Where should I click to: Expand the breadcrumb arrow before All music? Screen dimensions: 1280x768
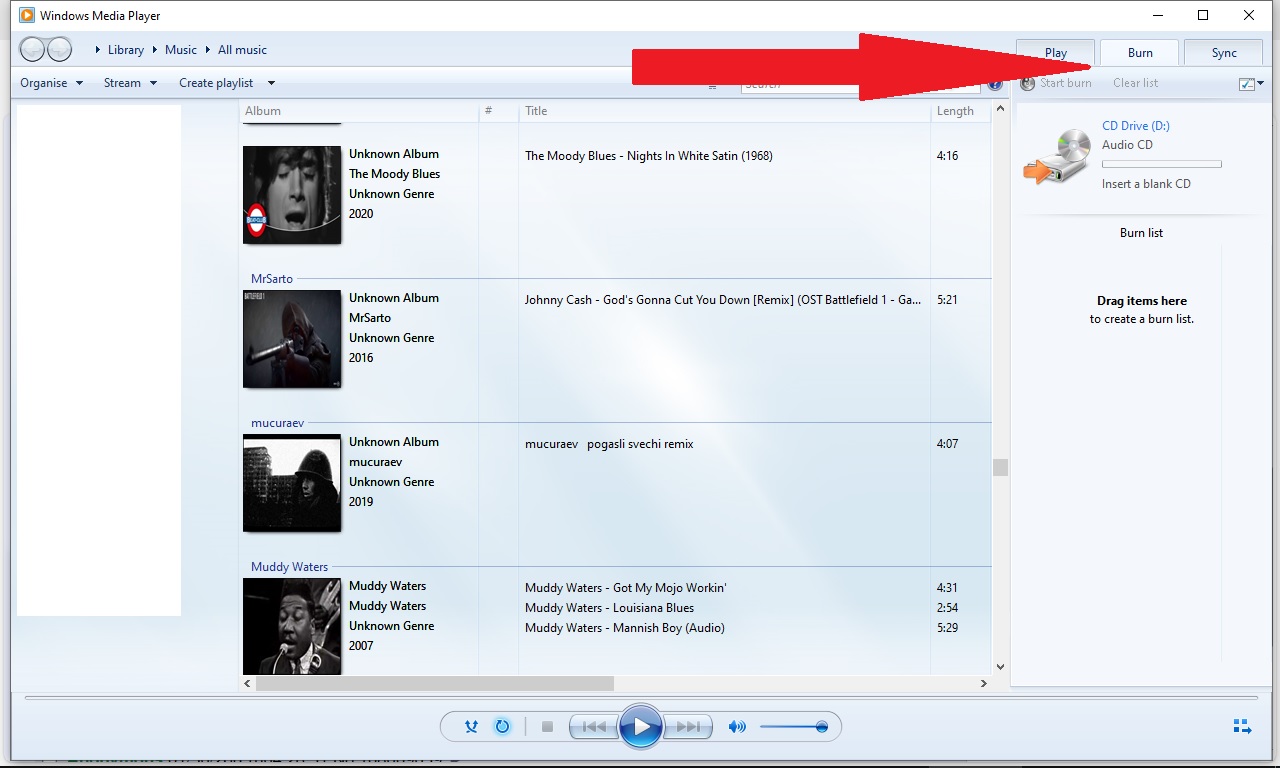click(x=208, y=50)
